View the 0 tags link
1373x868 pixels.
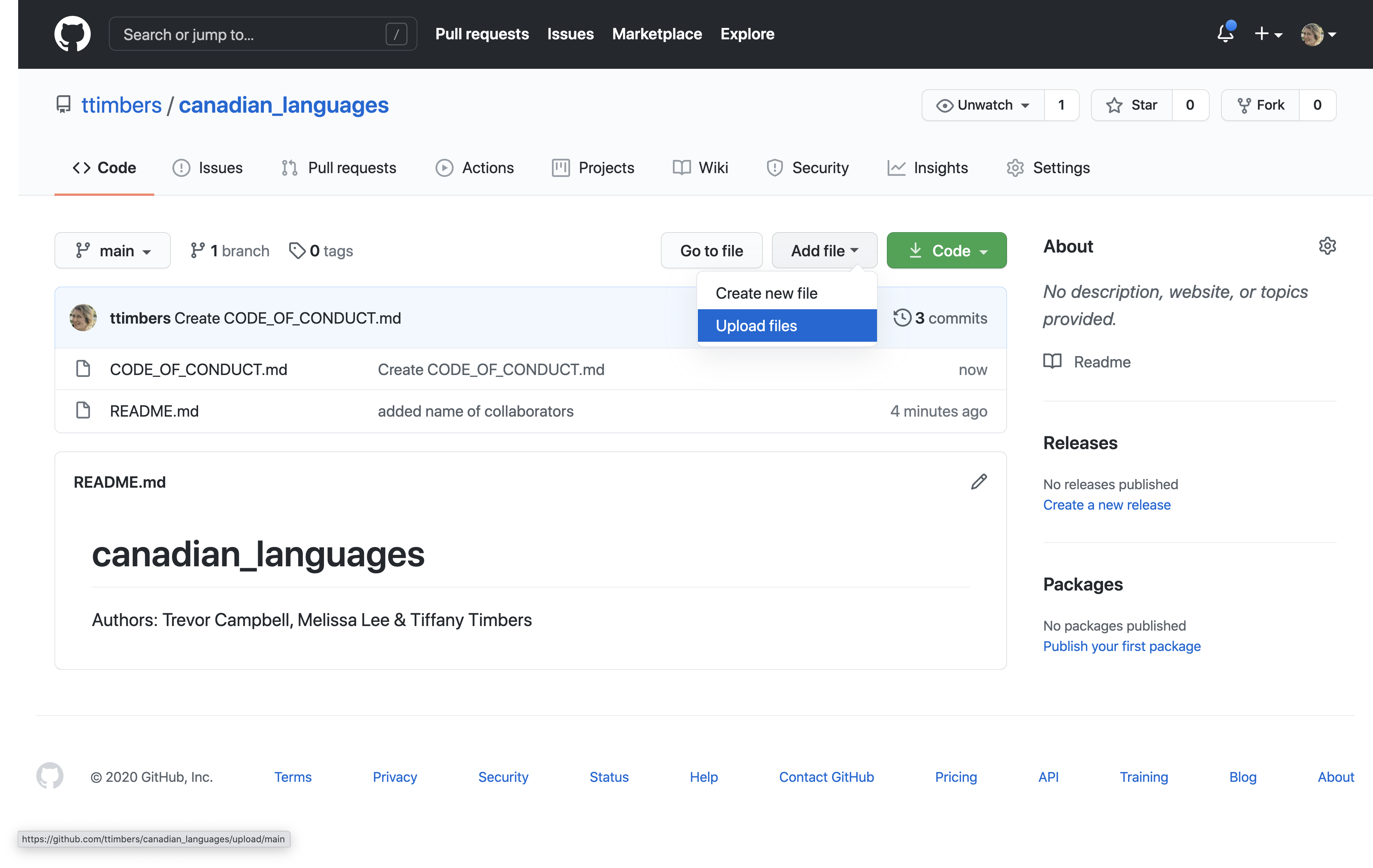[321, 251]
